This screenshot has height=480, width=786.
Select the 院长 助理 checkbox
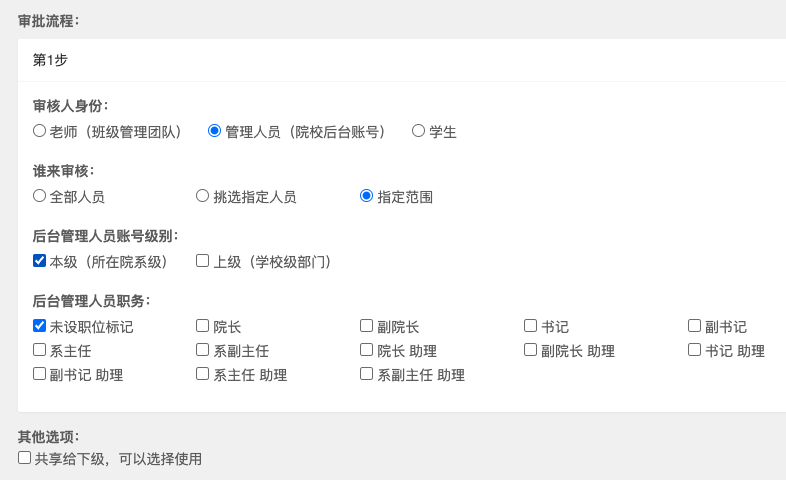pyautogui.click(x=367, y=350)
